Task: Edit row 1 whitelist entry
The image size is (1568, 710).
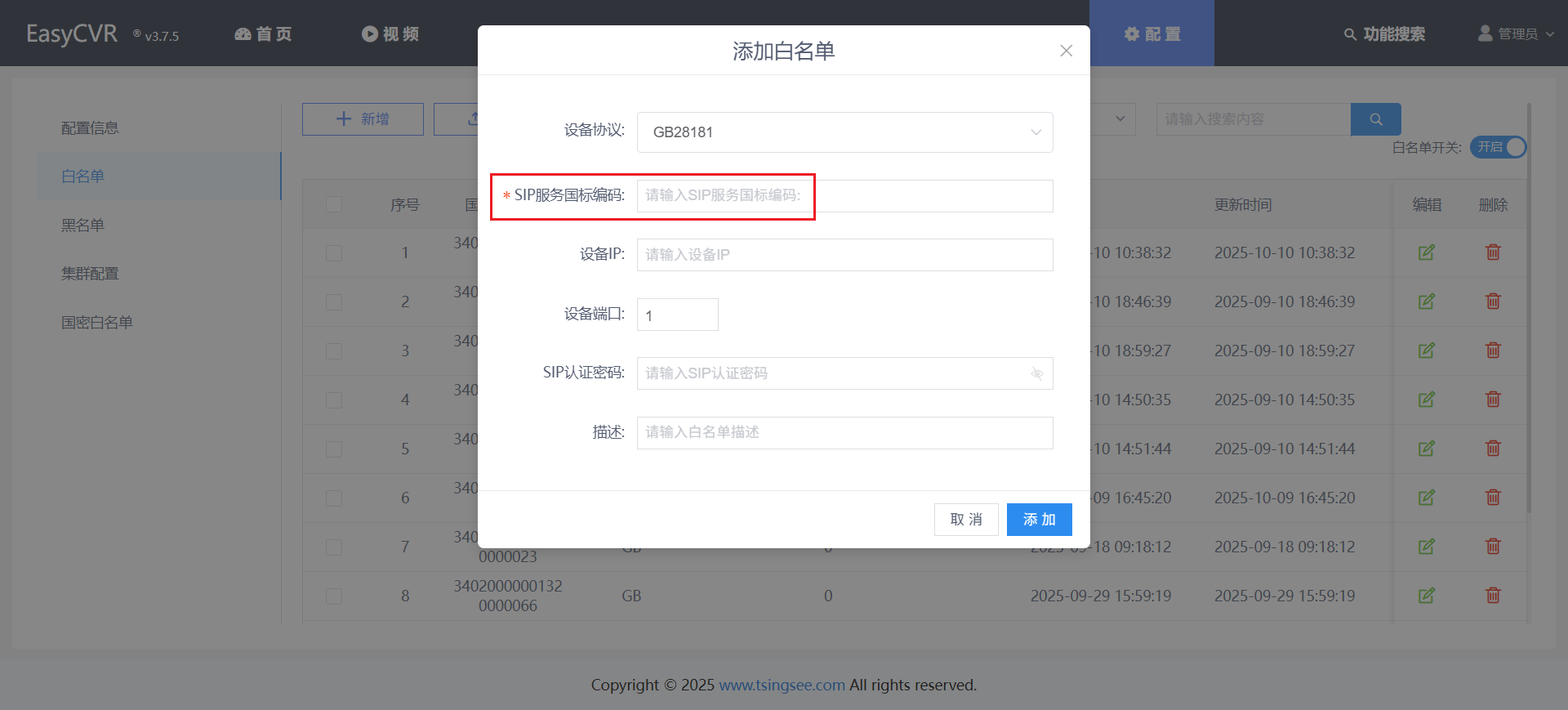Action: point(1427,252)
